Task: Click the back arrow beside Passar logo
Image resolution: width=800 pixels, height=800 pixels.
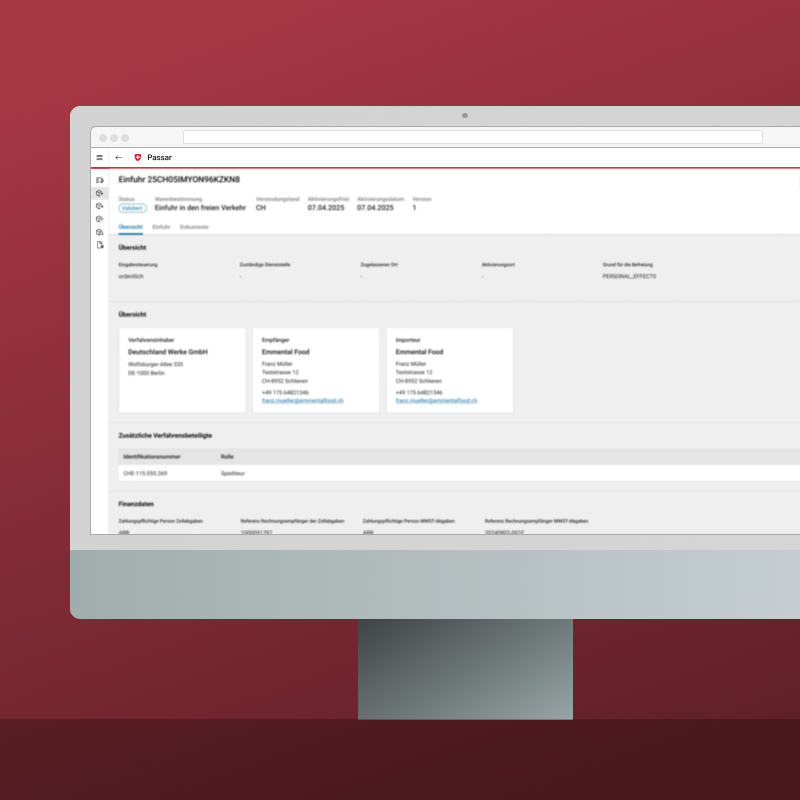Action: [x=119, y=157]
